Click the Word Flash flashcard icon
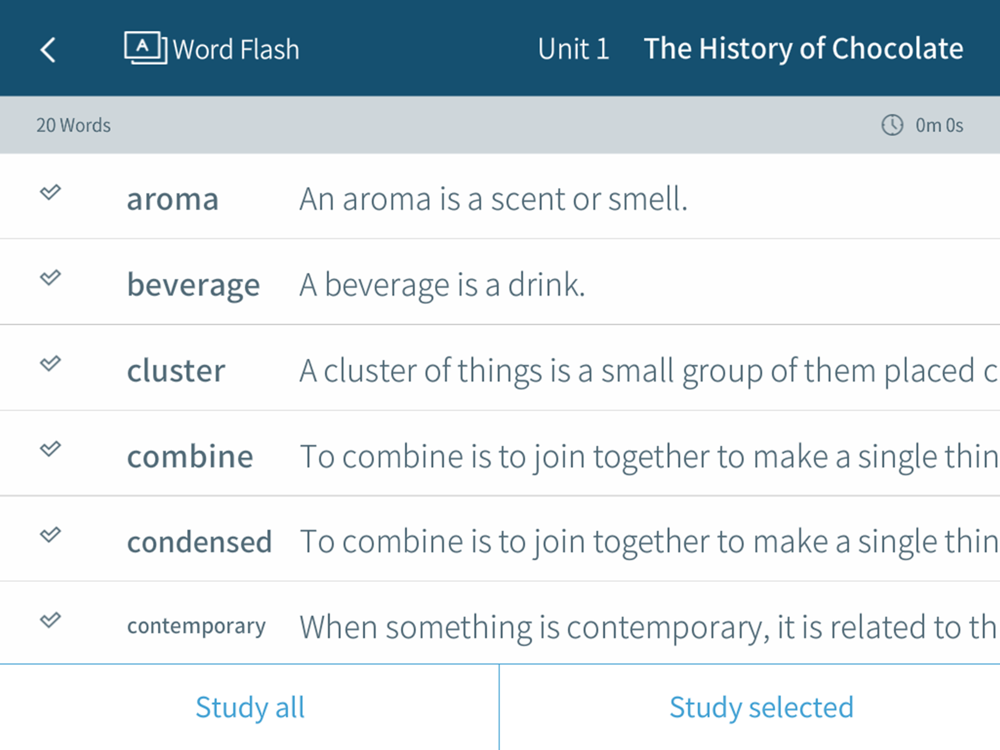This screenshot has height=750, width=1000. 145,48
